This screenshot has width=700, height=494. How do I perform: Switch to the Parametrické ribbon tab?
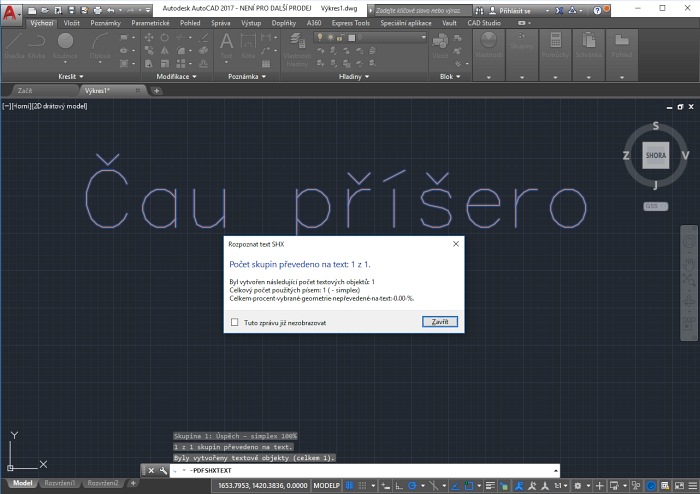(150, 23)
